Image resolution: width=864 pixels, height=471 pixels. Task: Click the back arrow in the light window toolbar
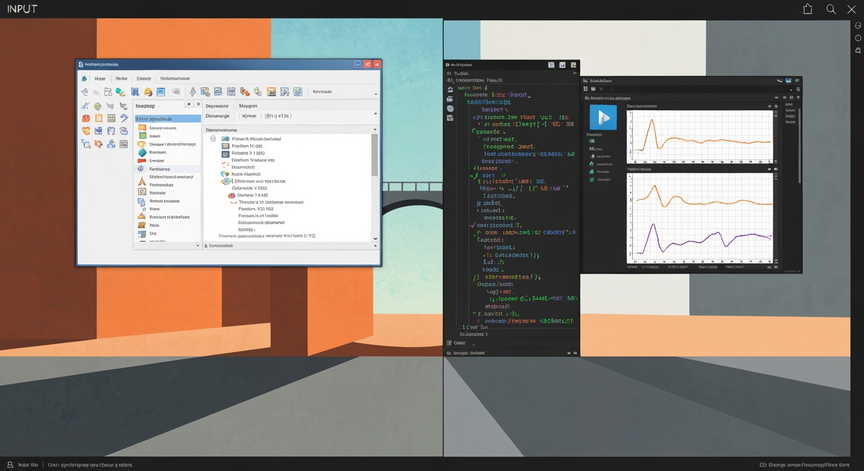[84, 92]
